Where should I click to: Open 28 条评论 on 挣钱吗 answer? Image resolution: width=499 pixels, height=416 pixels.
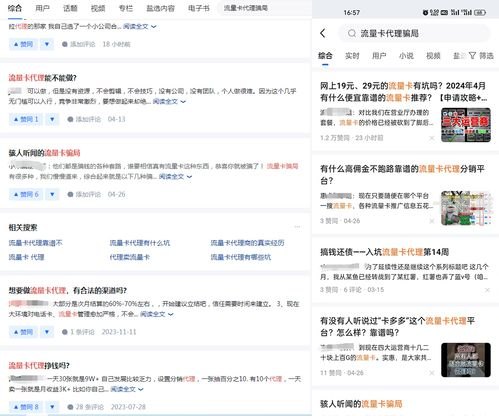click(x=85, y=407)
